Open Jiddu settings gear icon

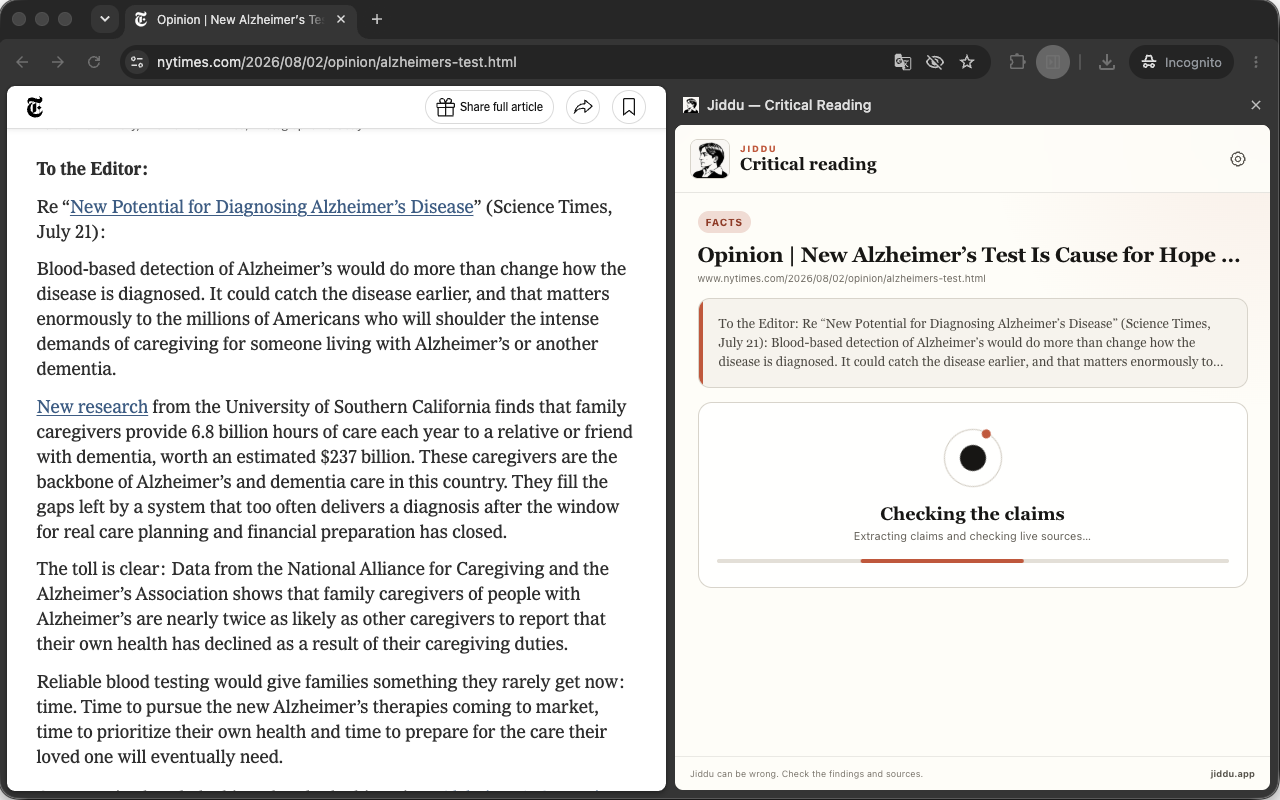[x=1238, y=159]
